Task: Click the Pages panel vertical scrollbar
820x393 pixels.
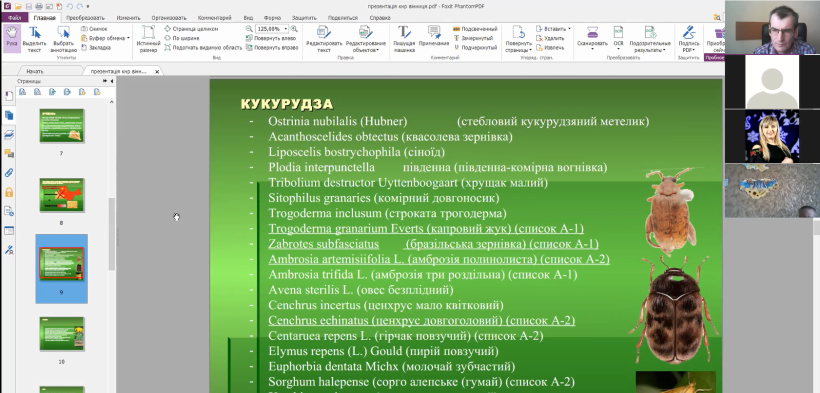Action: (111, 234)
